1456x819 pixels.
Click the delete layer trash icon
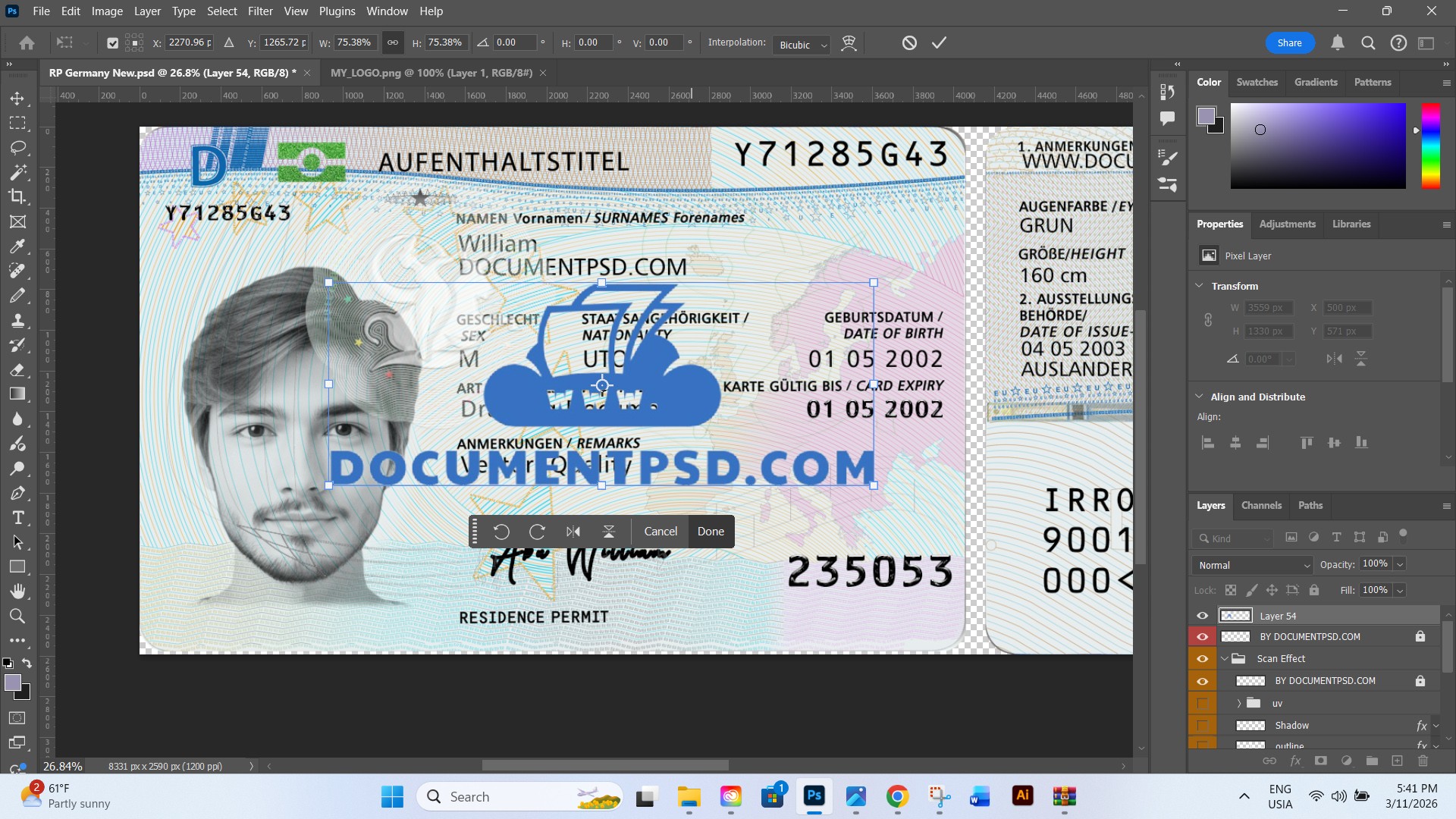[1423, 761]
